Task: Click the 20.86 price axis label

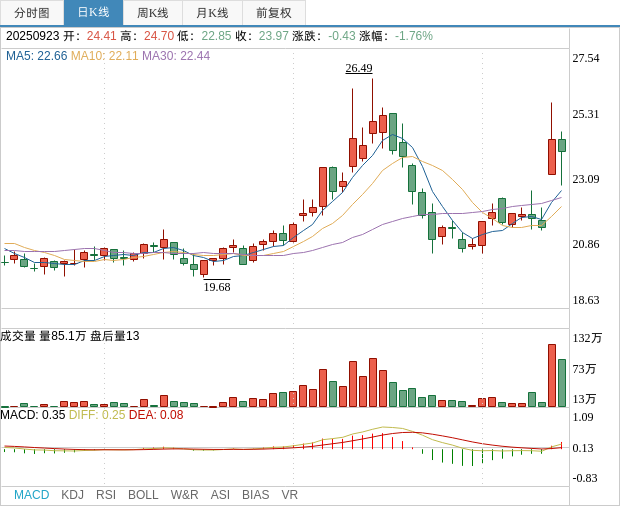Action: pyautogui.click(x=586, y=244)
